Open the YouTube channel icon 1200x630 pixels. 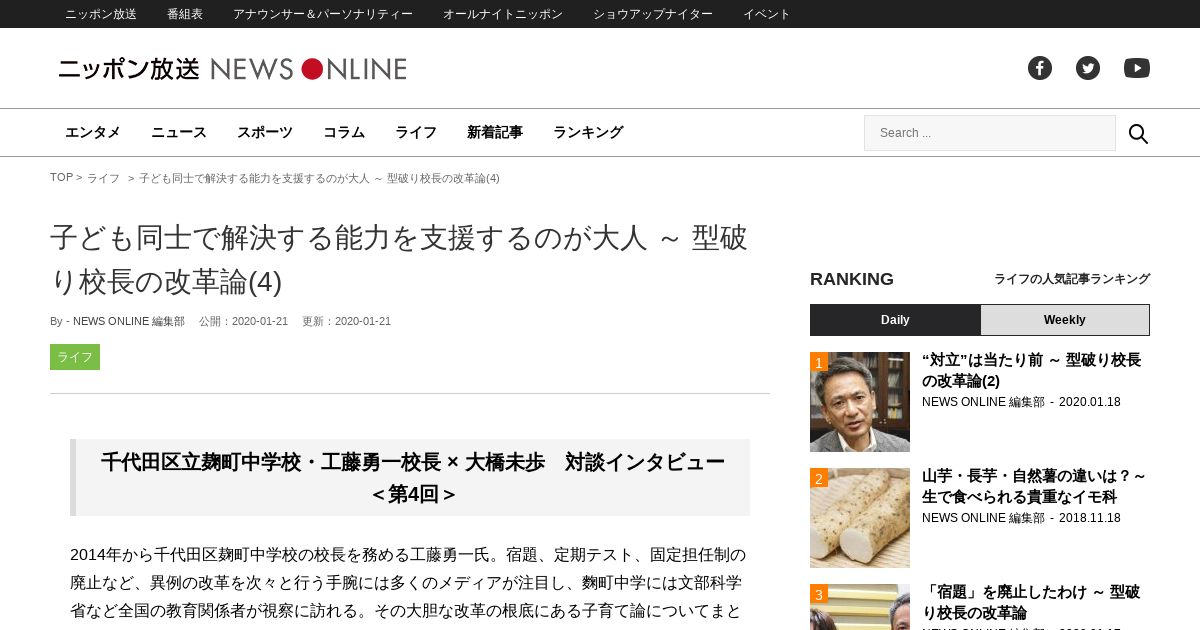(1137, 68)
